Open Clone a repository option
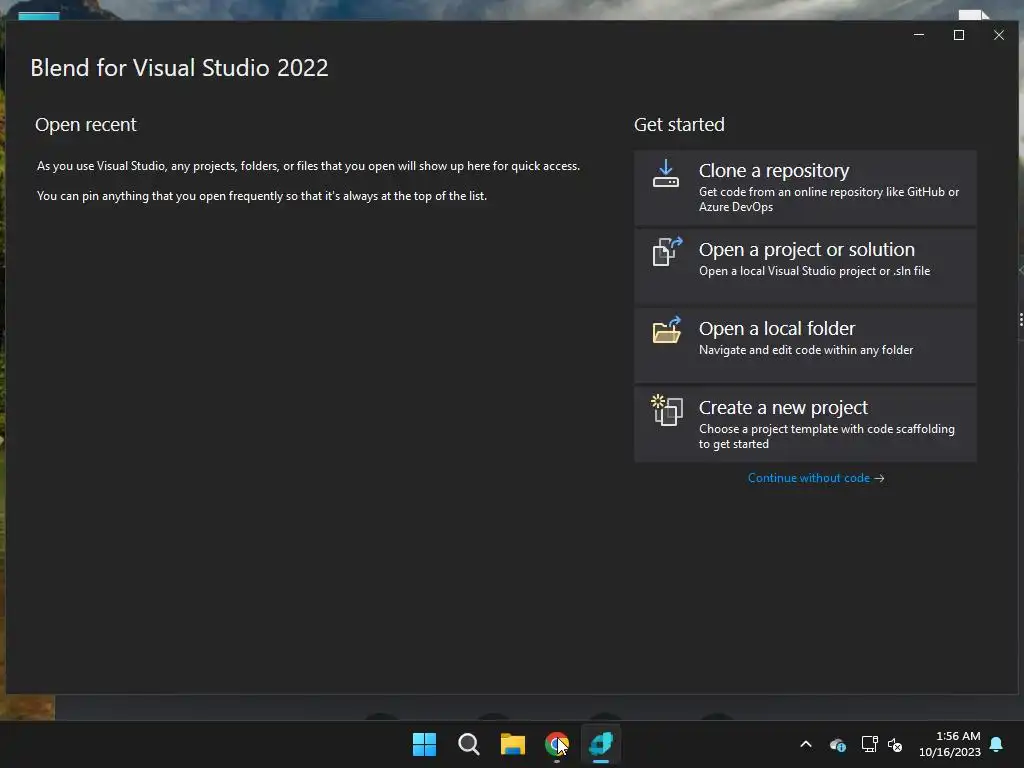The image size is (1024, 768). pos(805,188)
